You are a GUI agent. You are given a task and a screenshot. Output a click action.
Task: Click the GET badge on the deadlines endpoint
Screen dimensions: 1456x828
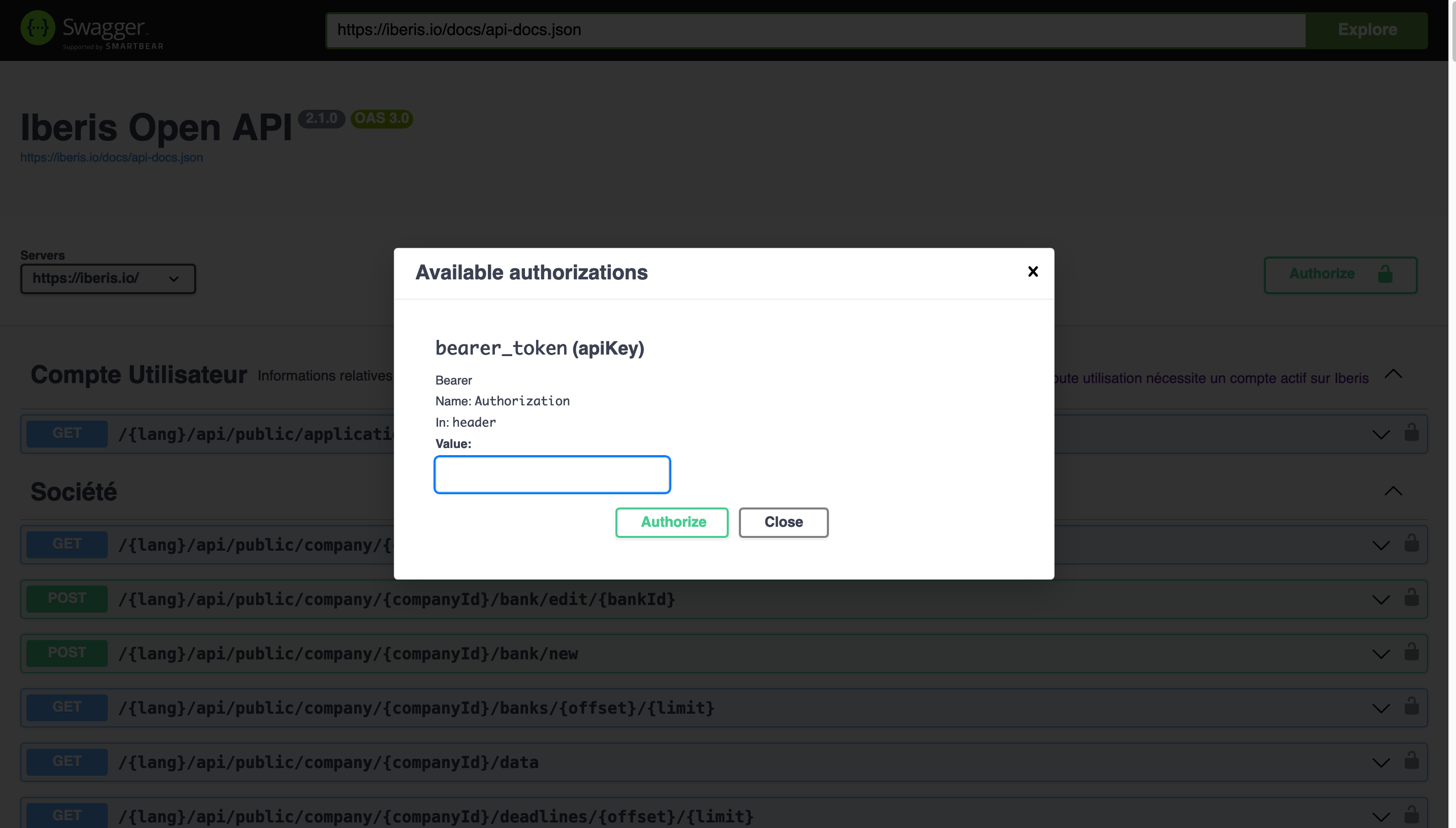click(67, 815)
